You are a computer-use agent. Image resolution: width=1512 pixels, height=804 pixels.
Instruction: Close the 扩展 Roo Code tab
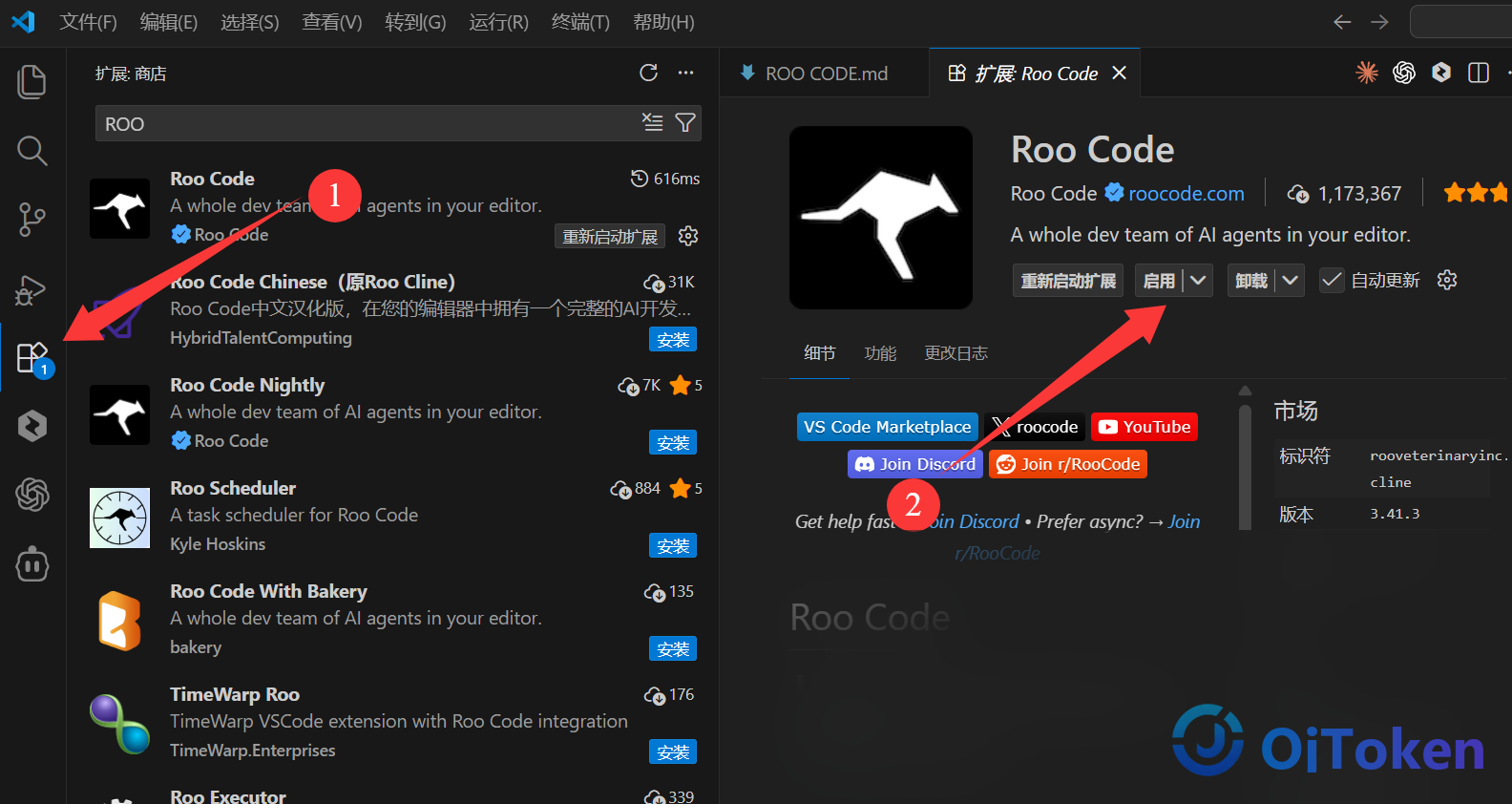pyautogui.click(x=1120, y=74)
